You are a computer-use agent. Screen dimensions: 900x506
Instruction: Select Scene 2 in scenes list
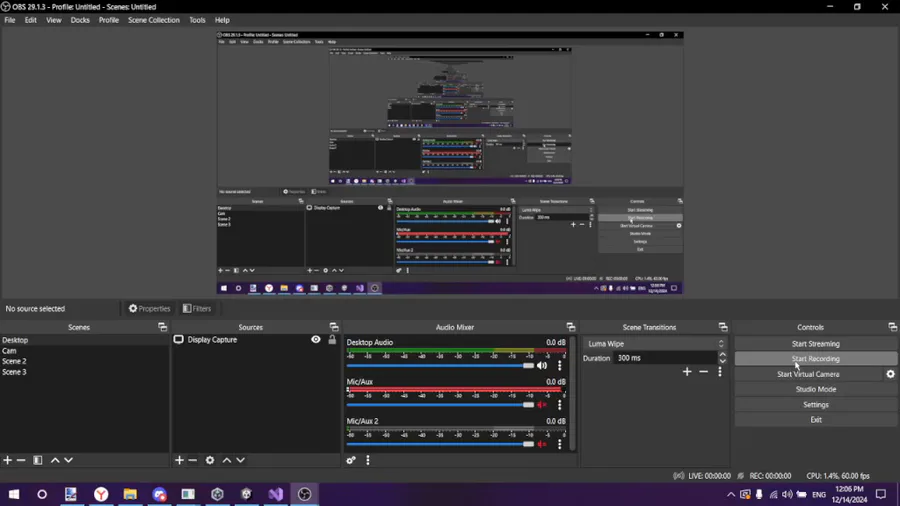click(84, 361)
